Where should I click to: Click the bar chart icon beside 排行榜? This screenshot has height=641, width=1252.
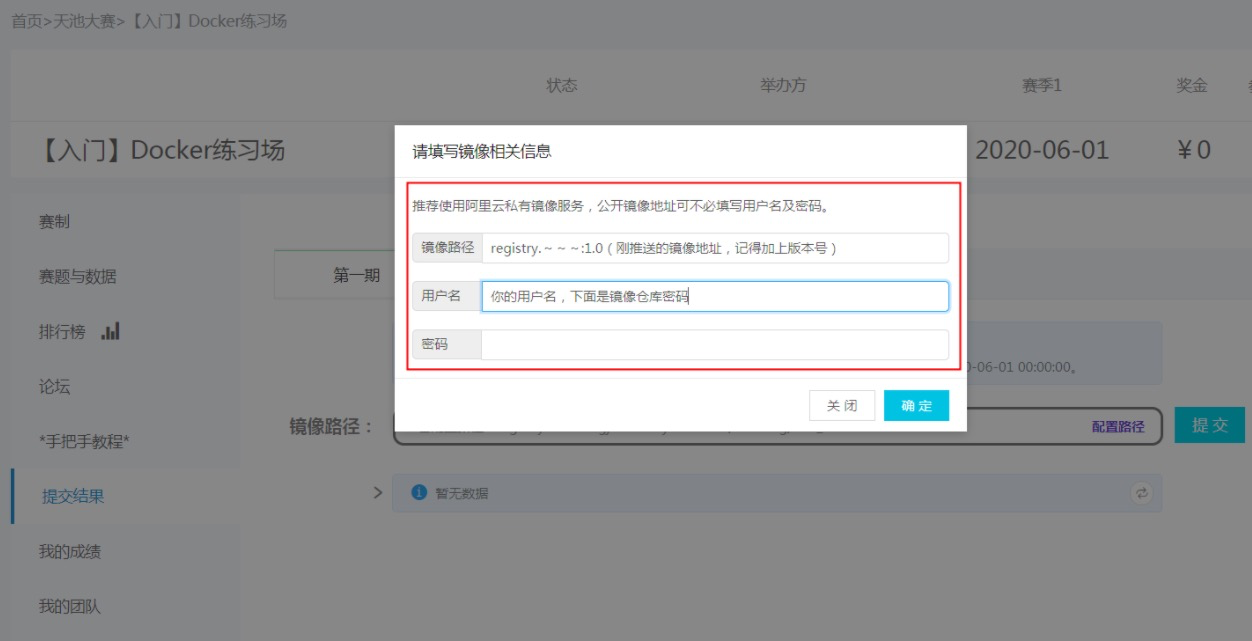(x=110, y=331)
